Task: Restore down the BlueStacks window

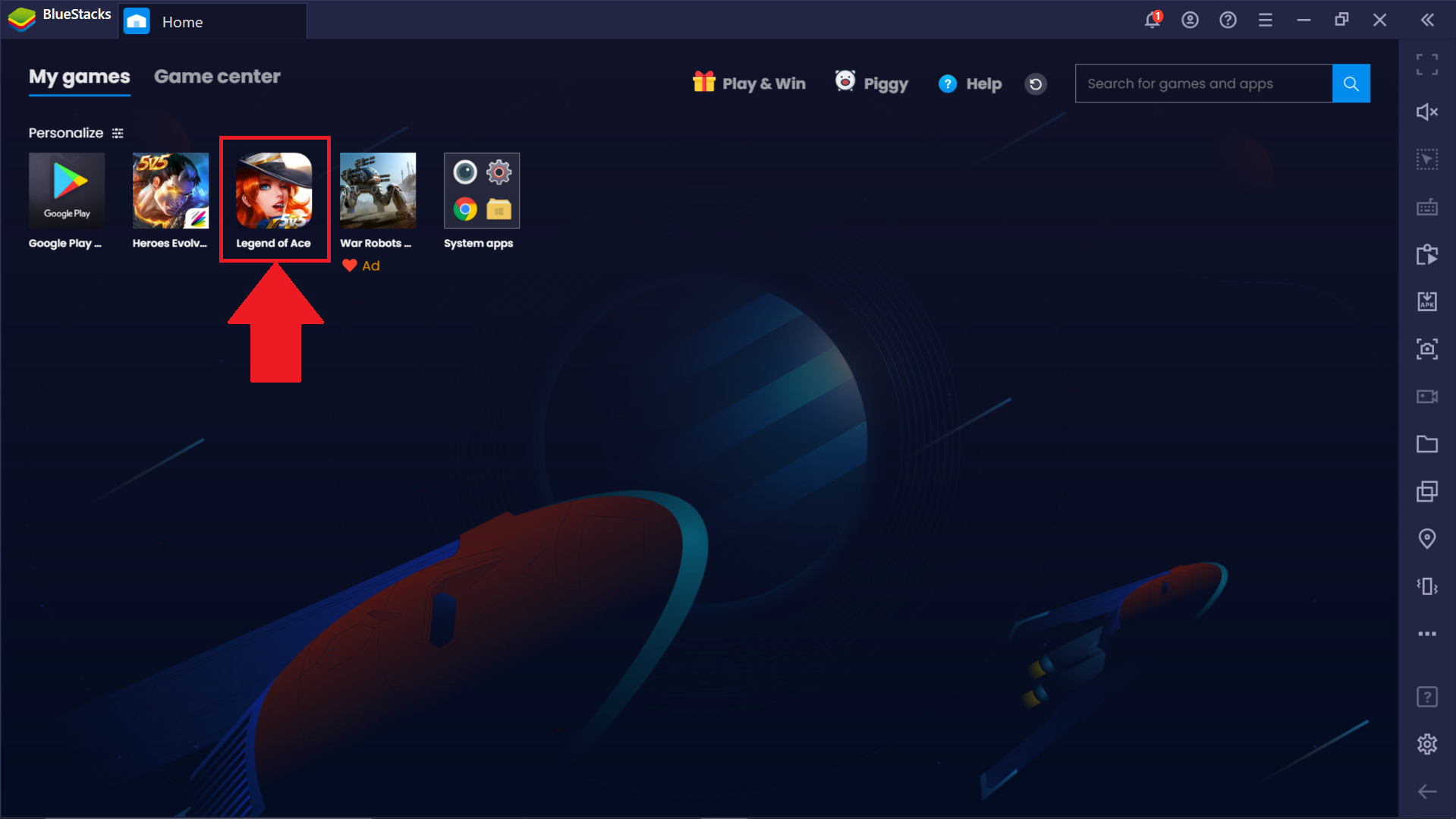Action: coord(1341,20)
